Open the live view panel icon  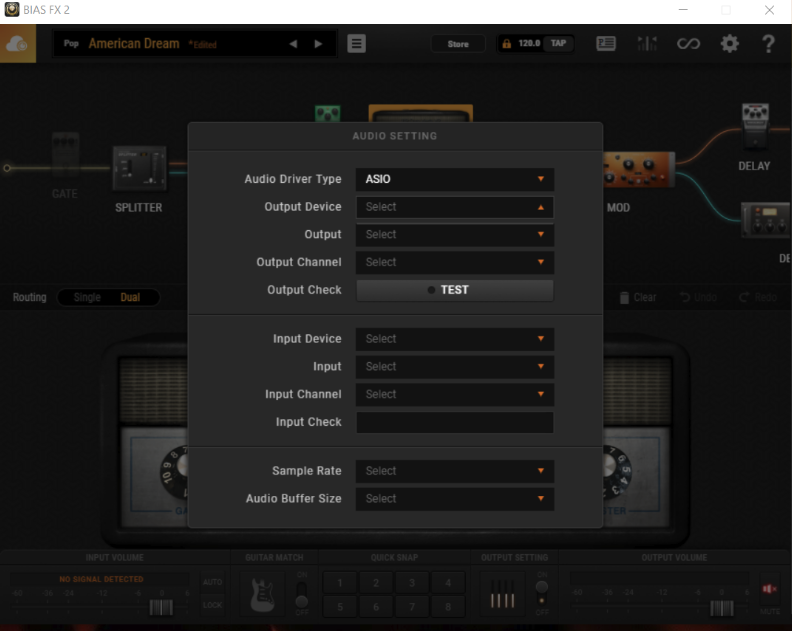(x=606, y=44)
